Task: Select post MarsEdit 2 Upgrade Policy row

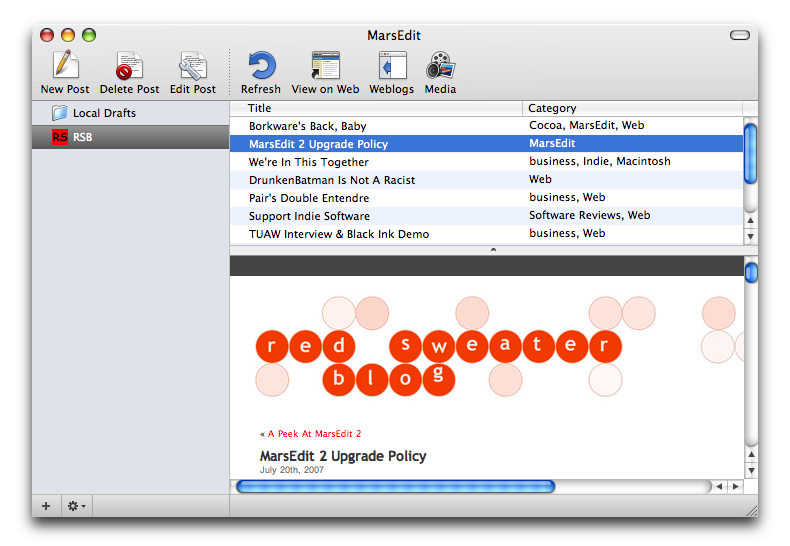Action: pos(487,144)
